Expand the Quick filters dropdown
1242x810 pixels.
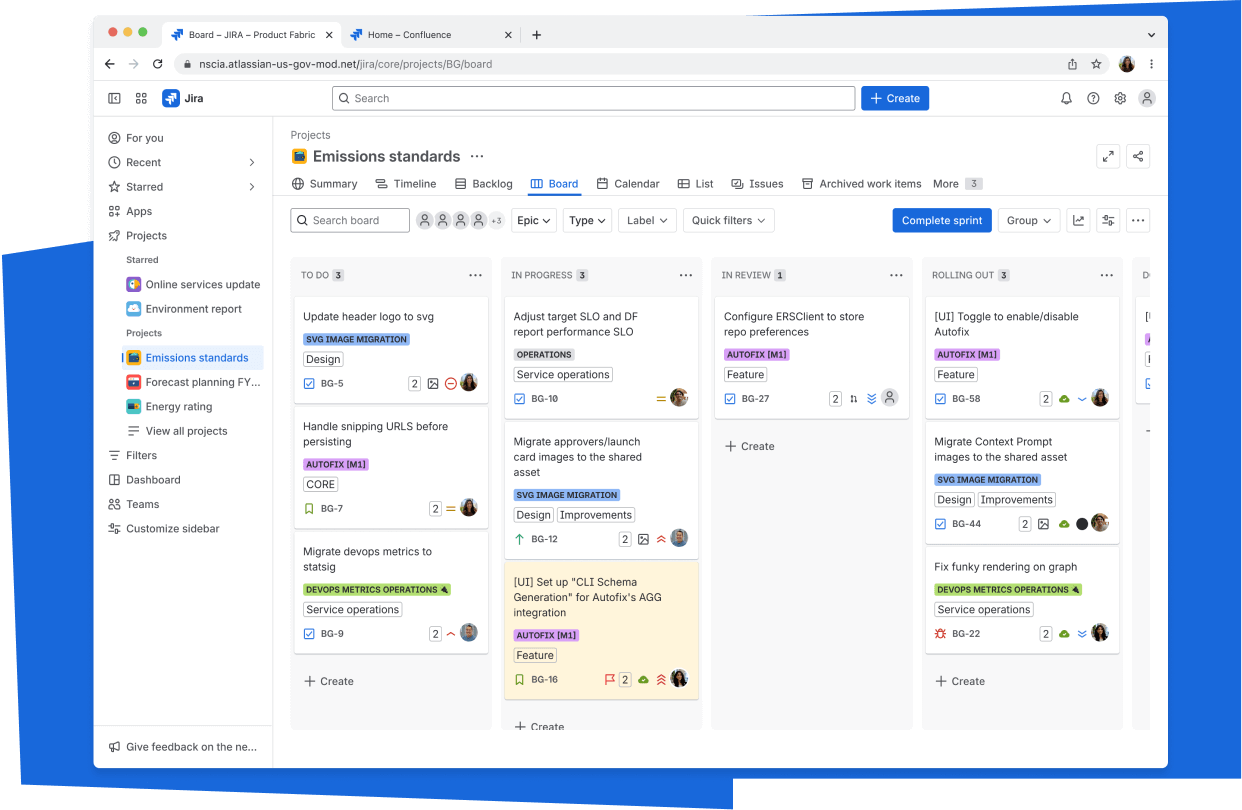[728, 220]
